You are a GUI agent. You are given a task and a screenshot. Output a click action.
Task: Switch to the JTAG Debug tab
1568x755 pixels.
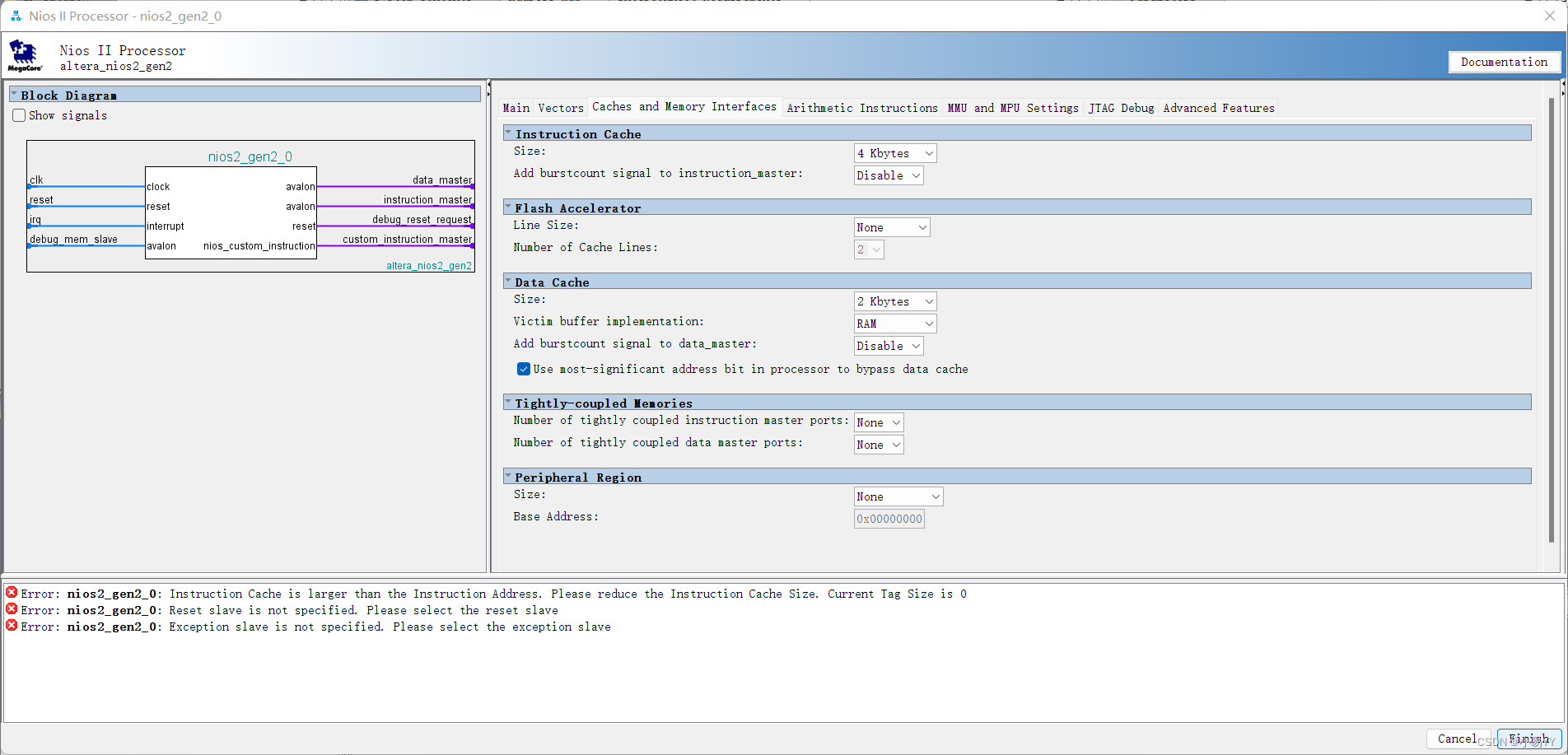point(1122,108)
